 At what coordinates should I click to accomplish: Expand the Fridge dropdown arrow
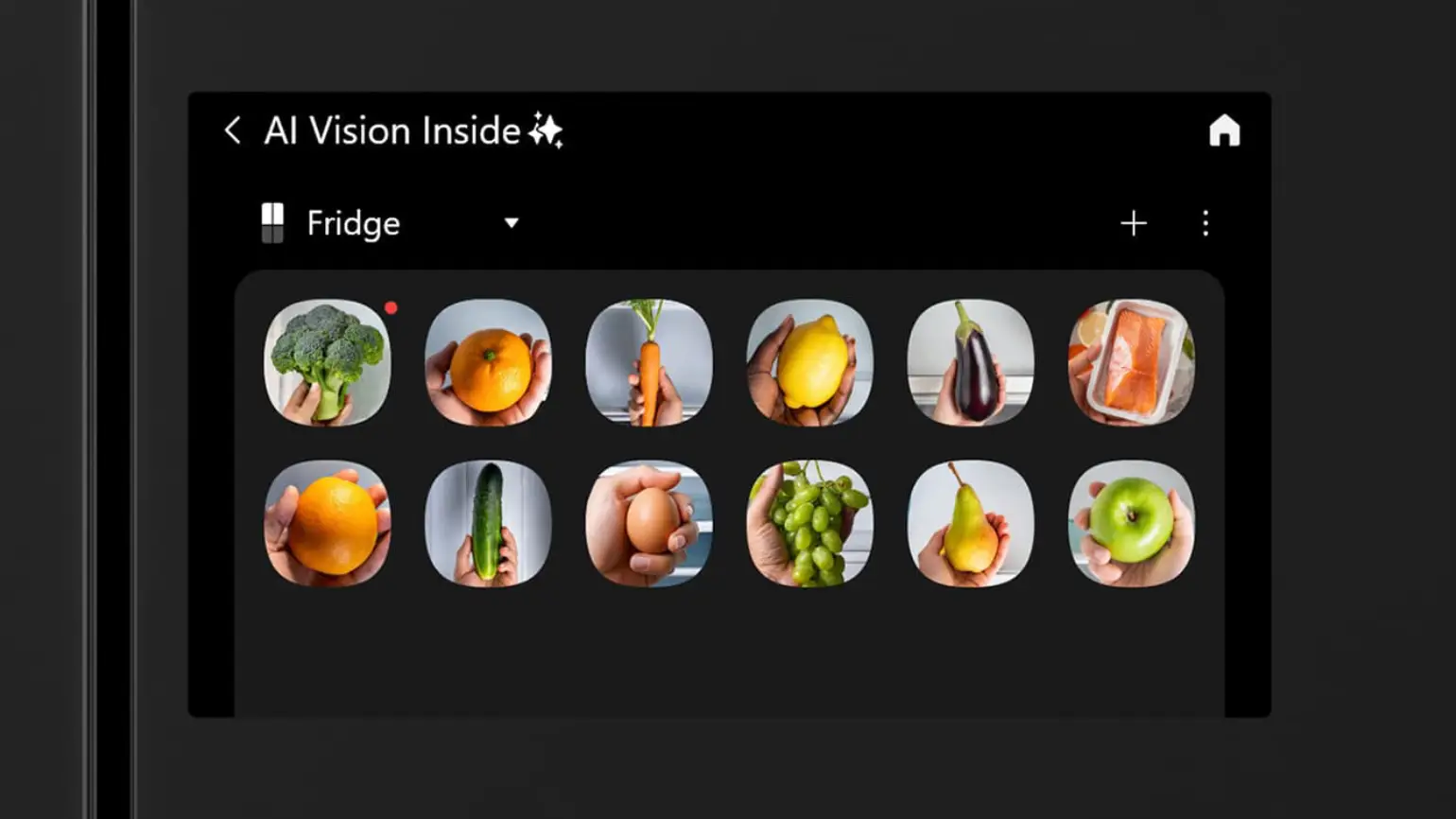[511, 223]
